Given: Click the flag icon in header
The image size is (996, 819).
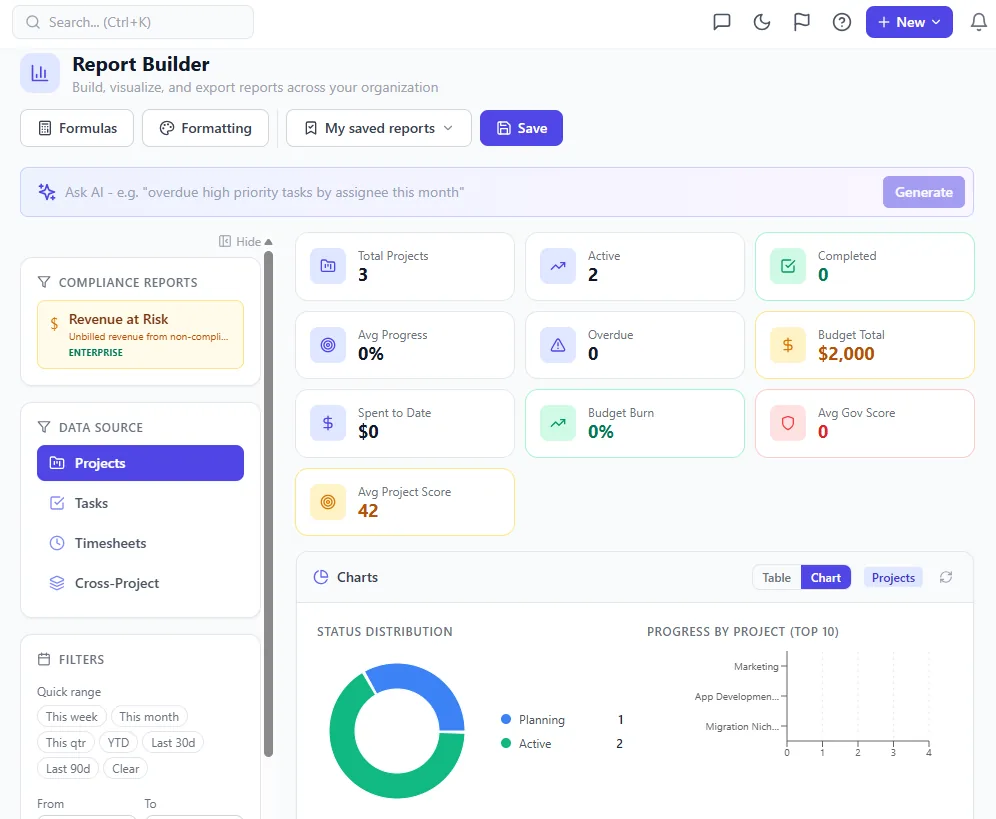Looking at the screenshot, I should tap(802, 22).
